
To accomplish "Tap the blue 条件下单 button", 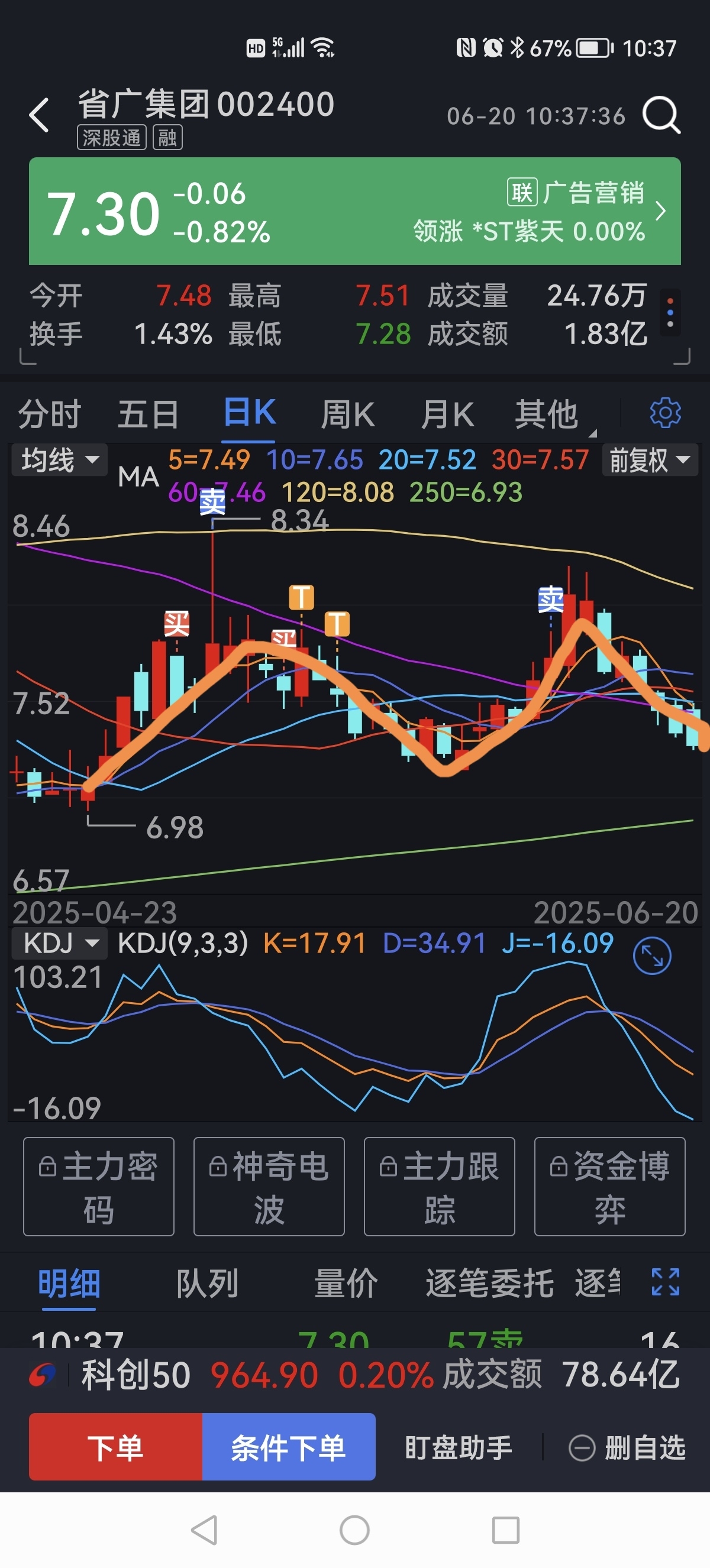I will click(289, 1447).
